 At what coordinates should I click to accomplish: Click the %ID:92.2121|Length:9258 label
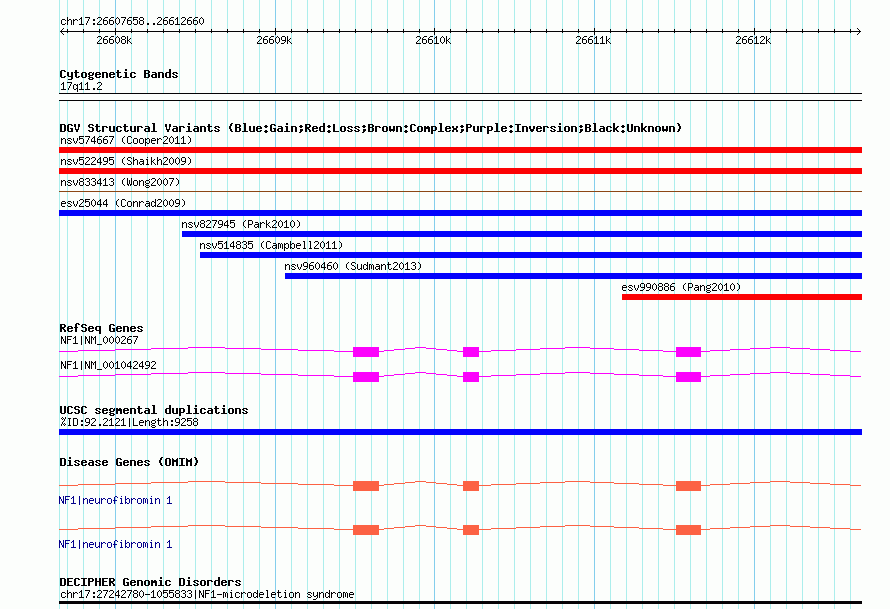click(x=129, y=422)
